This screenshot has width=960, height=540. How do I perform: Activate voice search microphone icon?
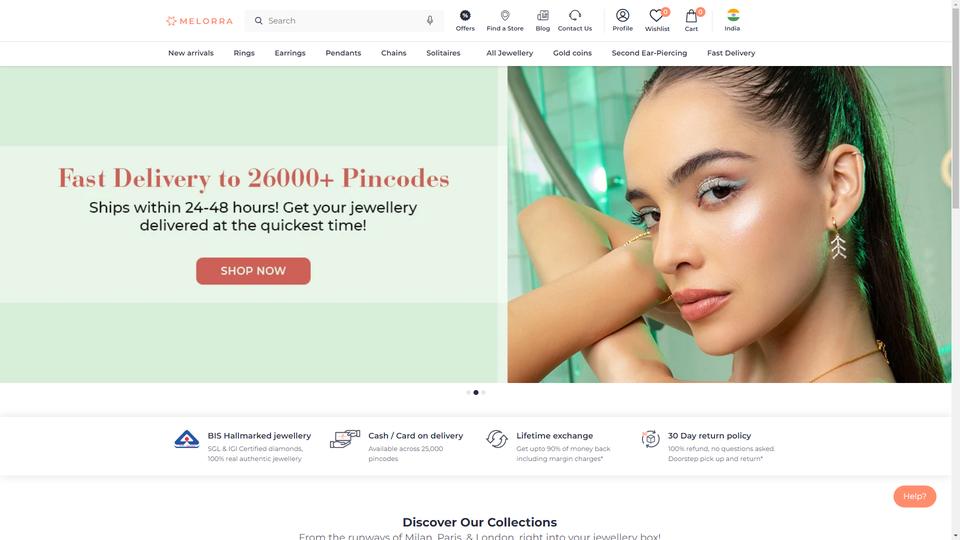click(x=430, y=21)
